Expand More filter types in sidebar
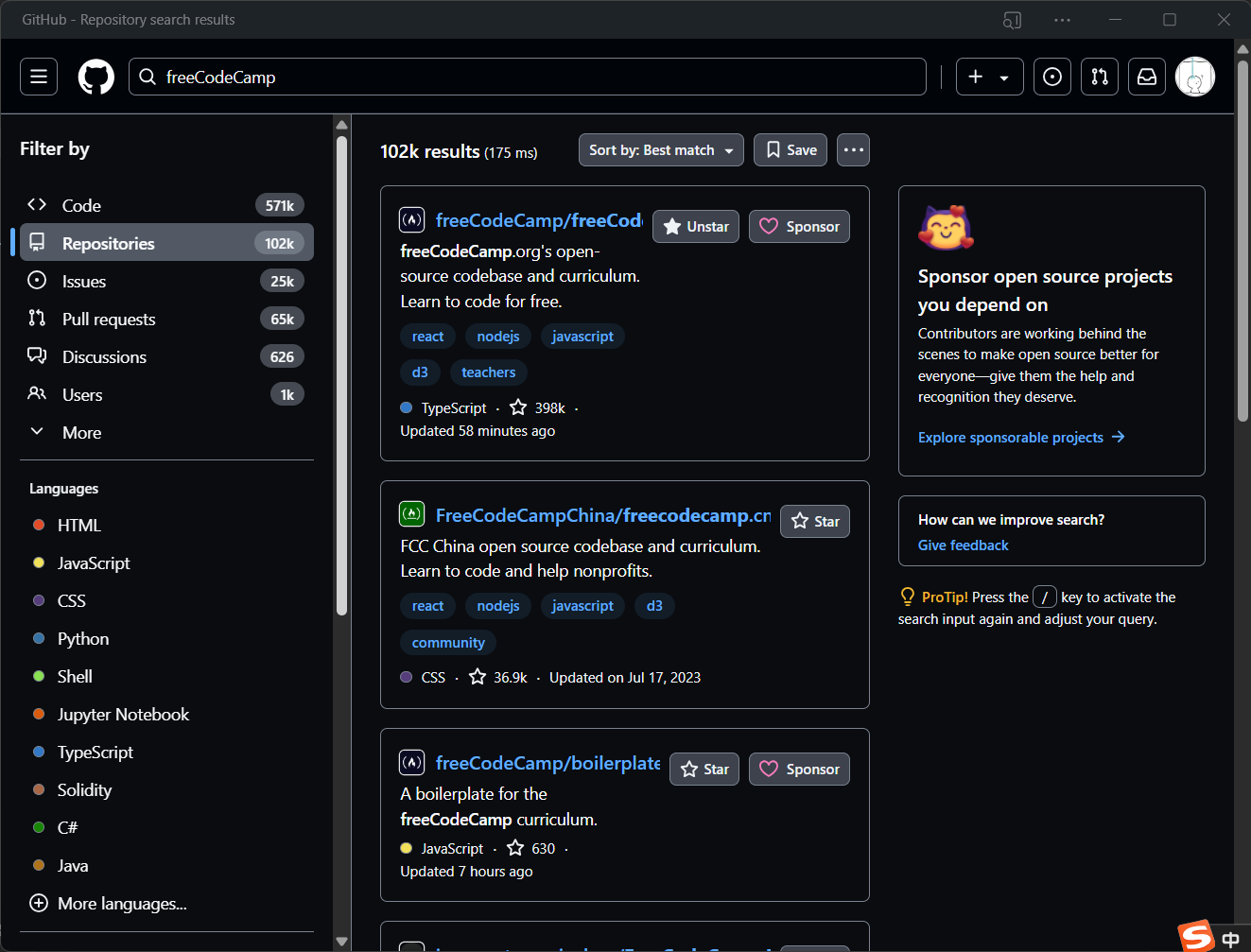This screenshot has height=952, width=1251. [81, 433]
